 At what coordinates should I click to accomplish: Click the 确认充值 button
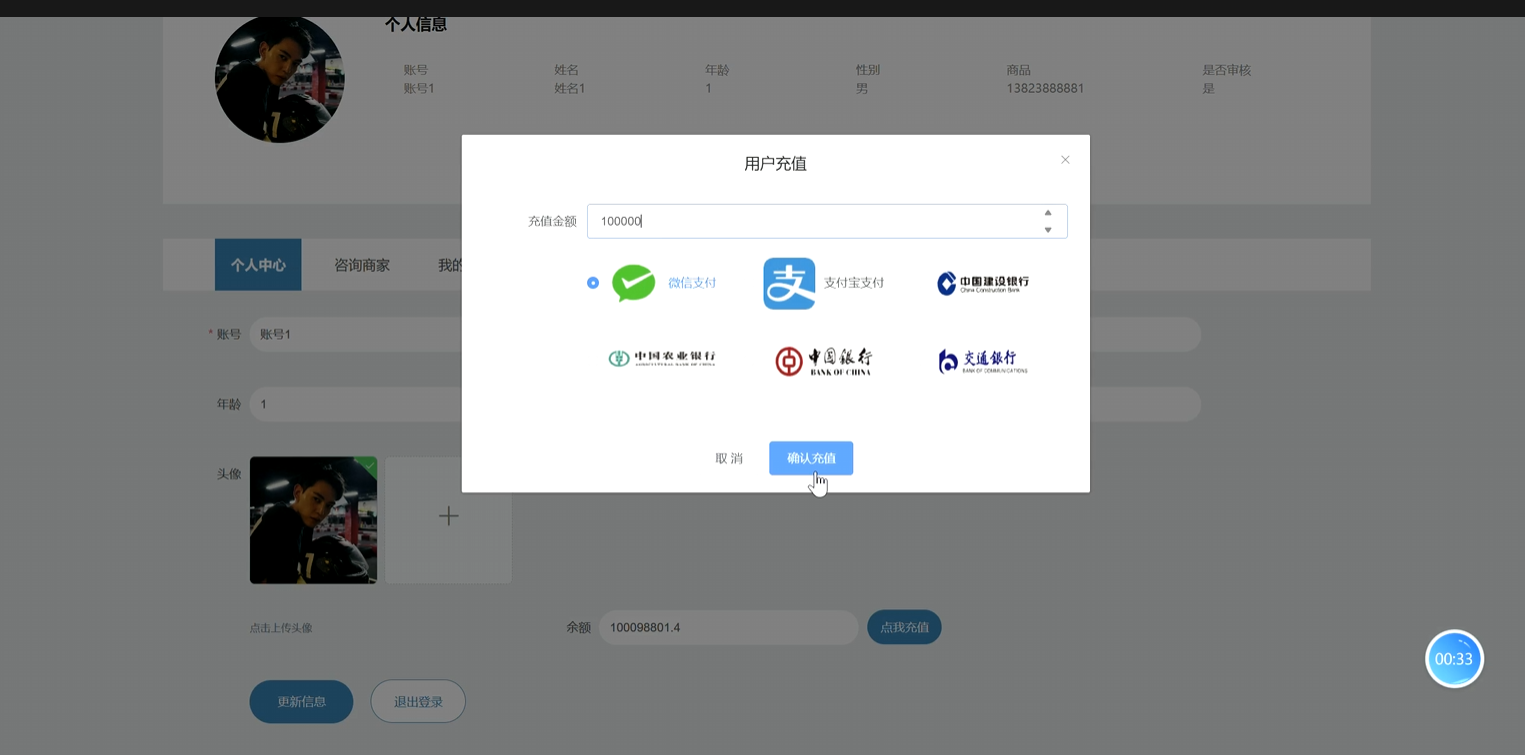pyautogui.click(x=811, y=458)
